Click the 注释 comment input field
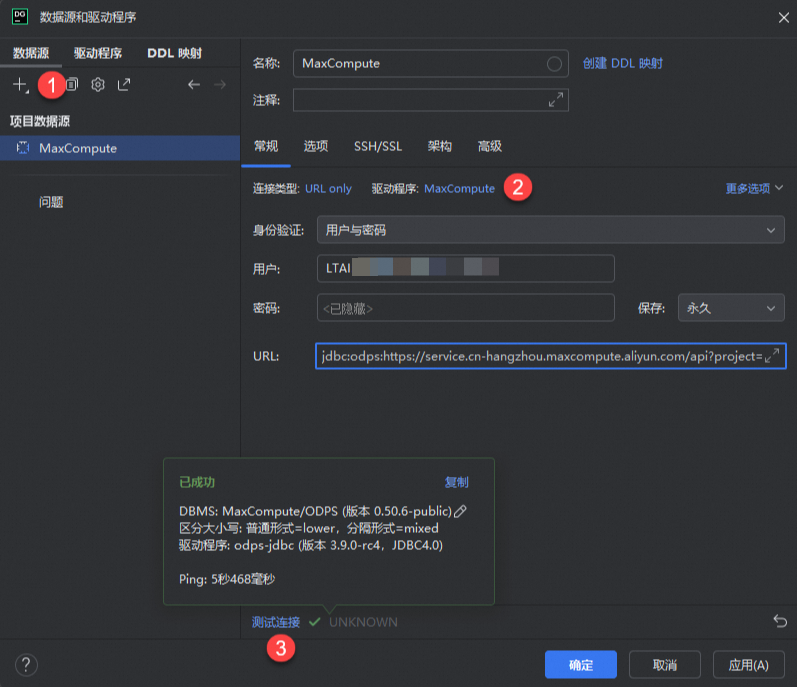This screenshot has height=687, width=797. [431, 100]
